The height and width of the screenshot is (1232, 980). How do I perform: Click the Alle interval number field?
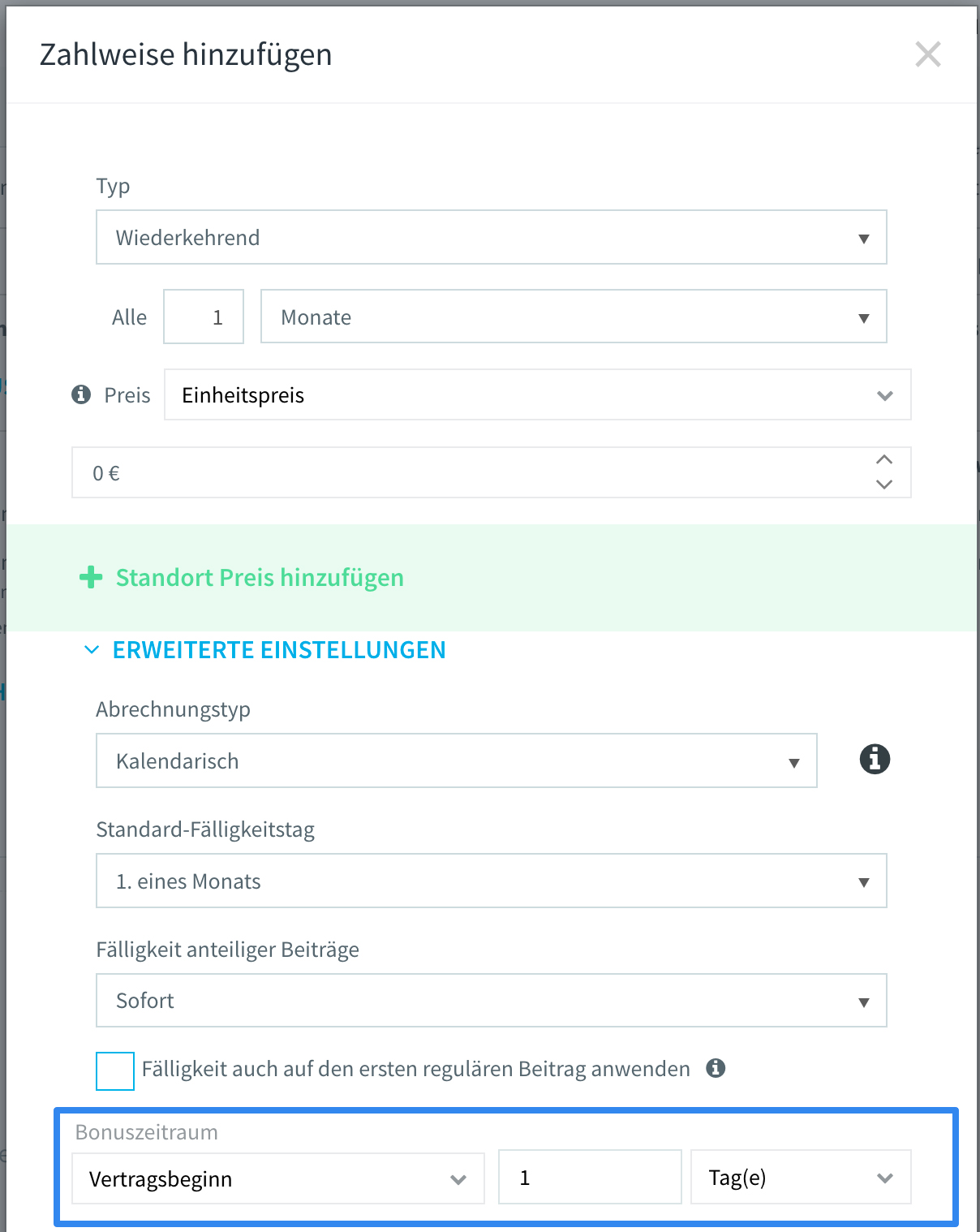click(x=204, y=317)
